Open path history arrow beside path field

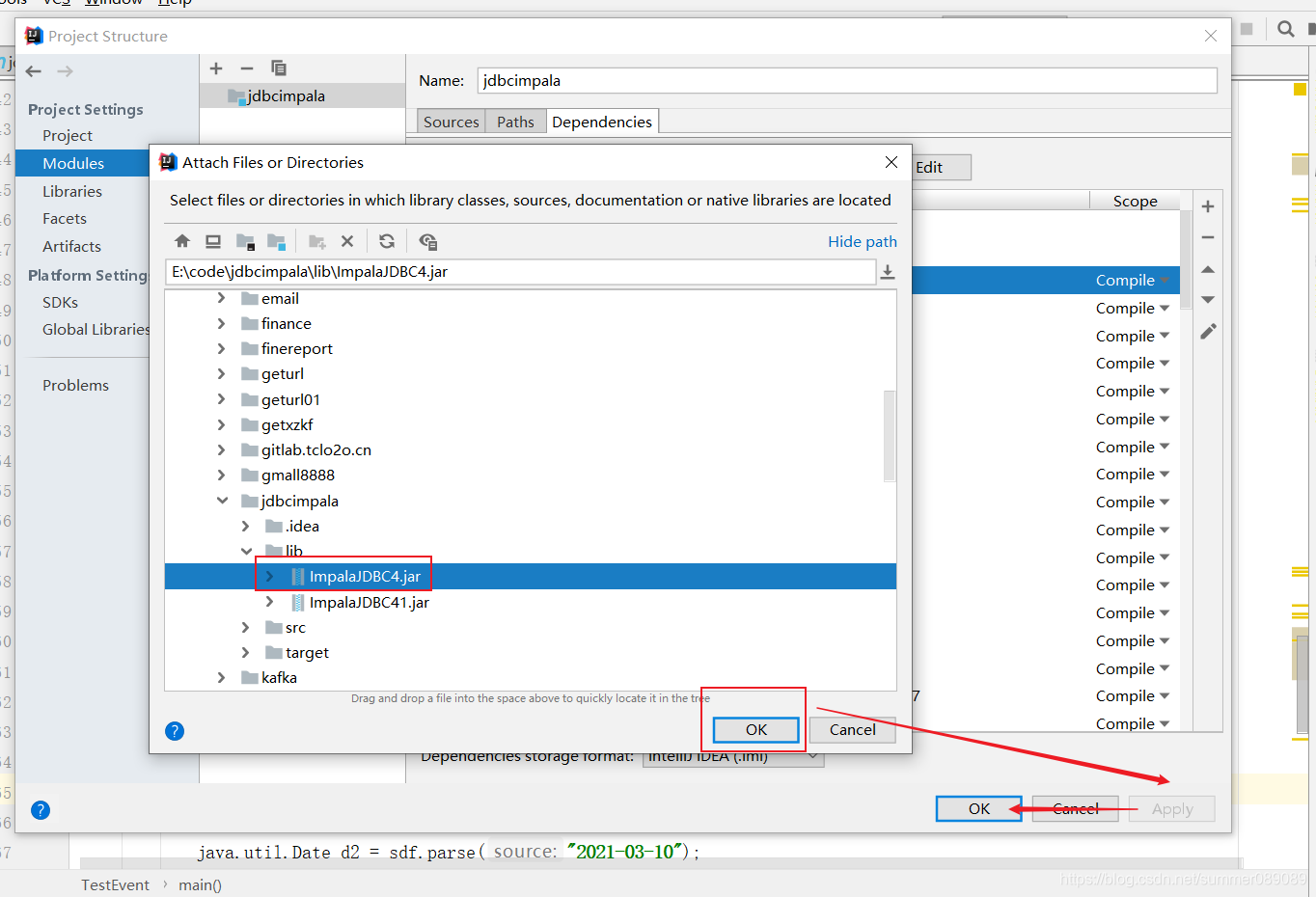[x=888, y=273]
